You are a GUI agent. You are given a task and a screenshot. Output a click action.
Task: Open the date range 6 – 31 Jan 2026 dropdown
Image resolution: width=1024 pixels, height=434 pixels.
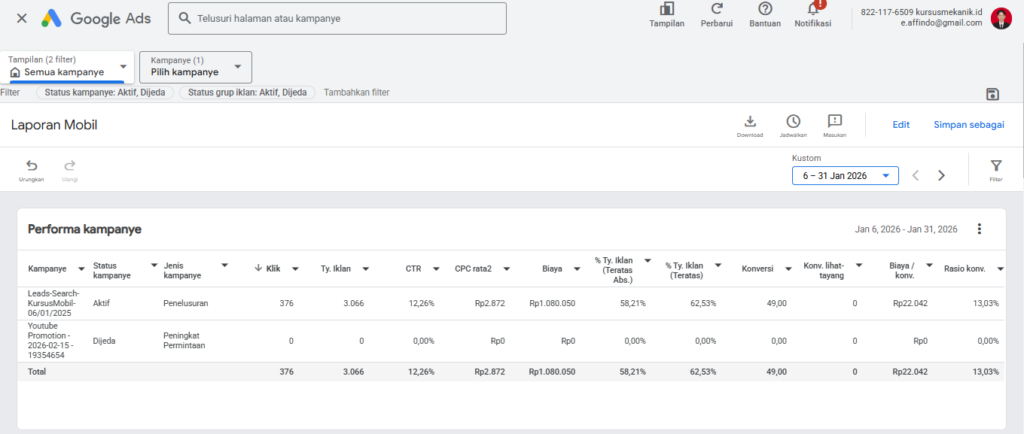845,176
